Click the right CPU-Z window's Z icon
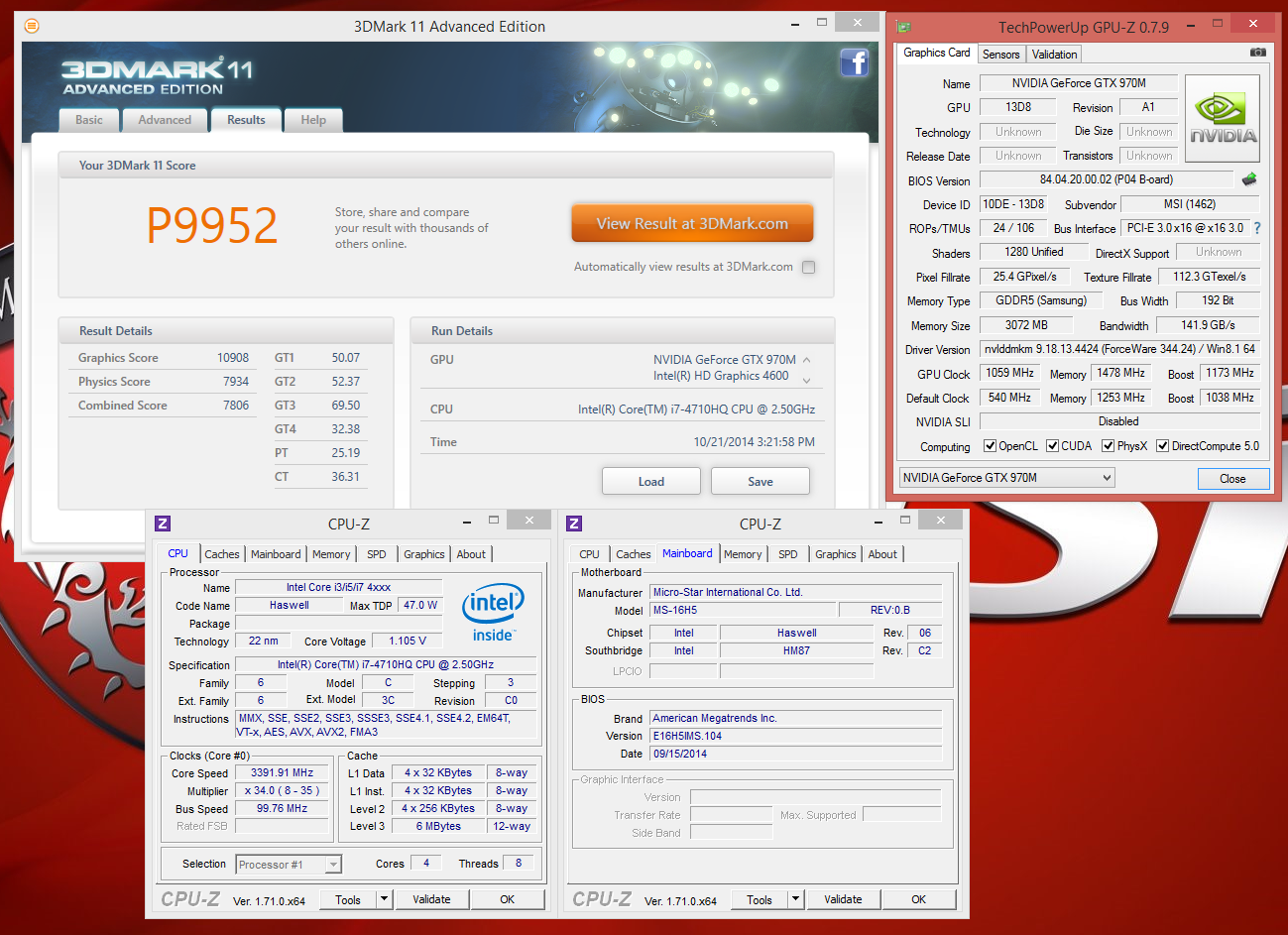 tap(574, 524)
